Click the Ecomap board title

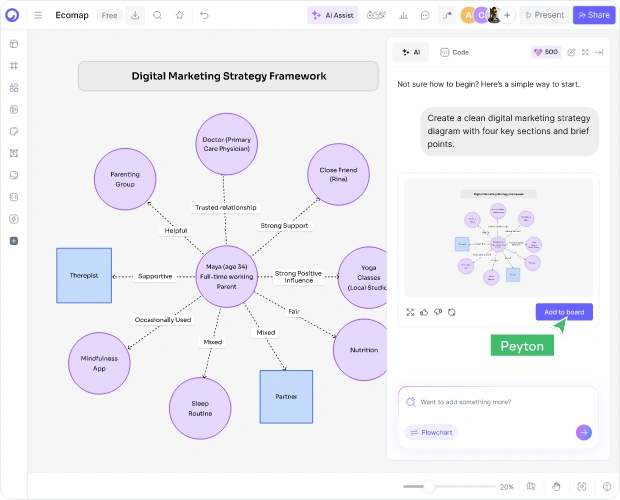coord(72,15)
